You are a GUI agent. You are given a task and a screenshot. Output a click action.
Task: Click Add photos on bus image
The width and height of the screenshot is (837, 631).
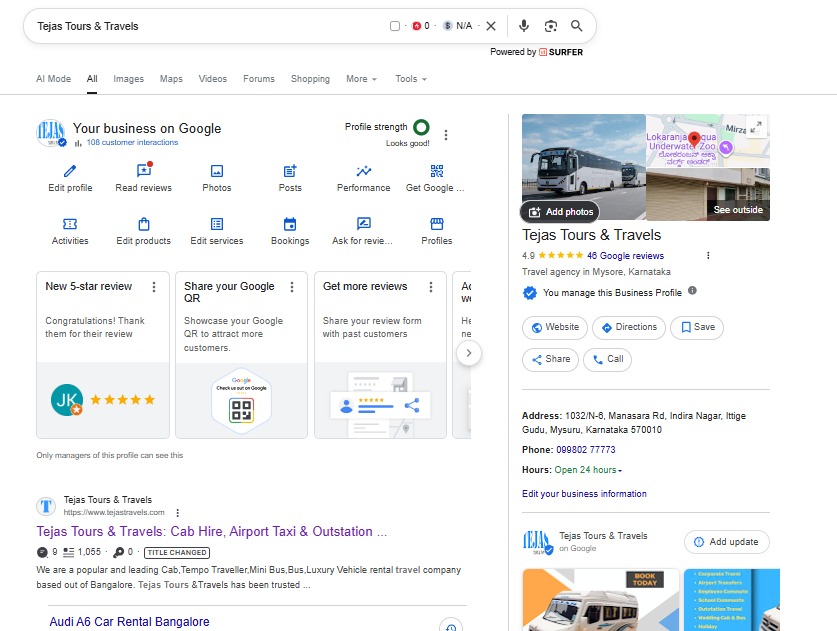point(560,211)
